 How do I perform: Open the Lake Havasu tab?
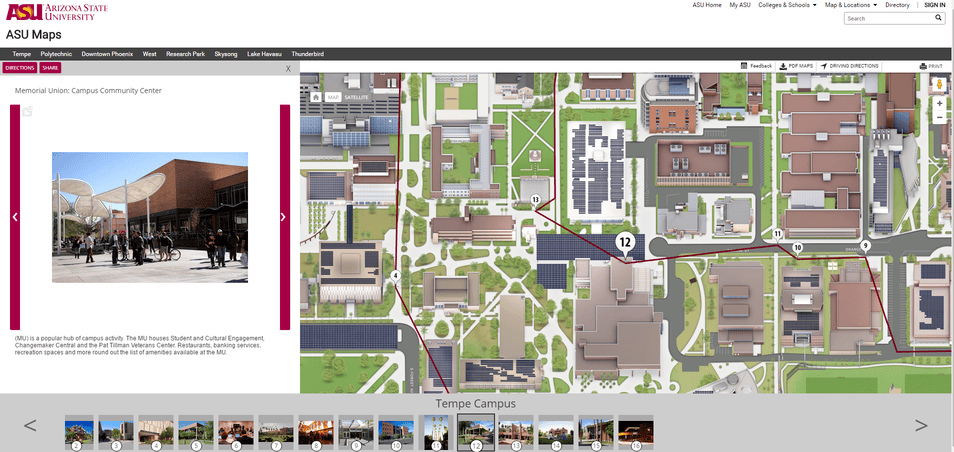coord(264,54)
